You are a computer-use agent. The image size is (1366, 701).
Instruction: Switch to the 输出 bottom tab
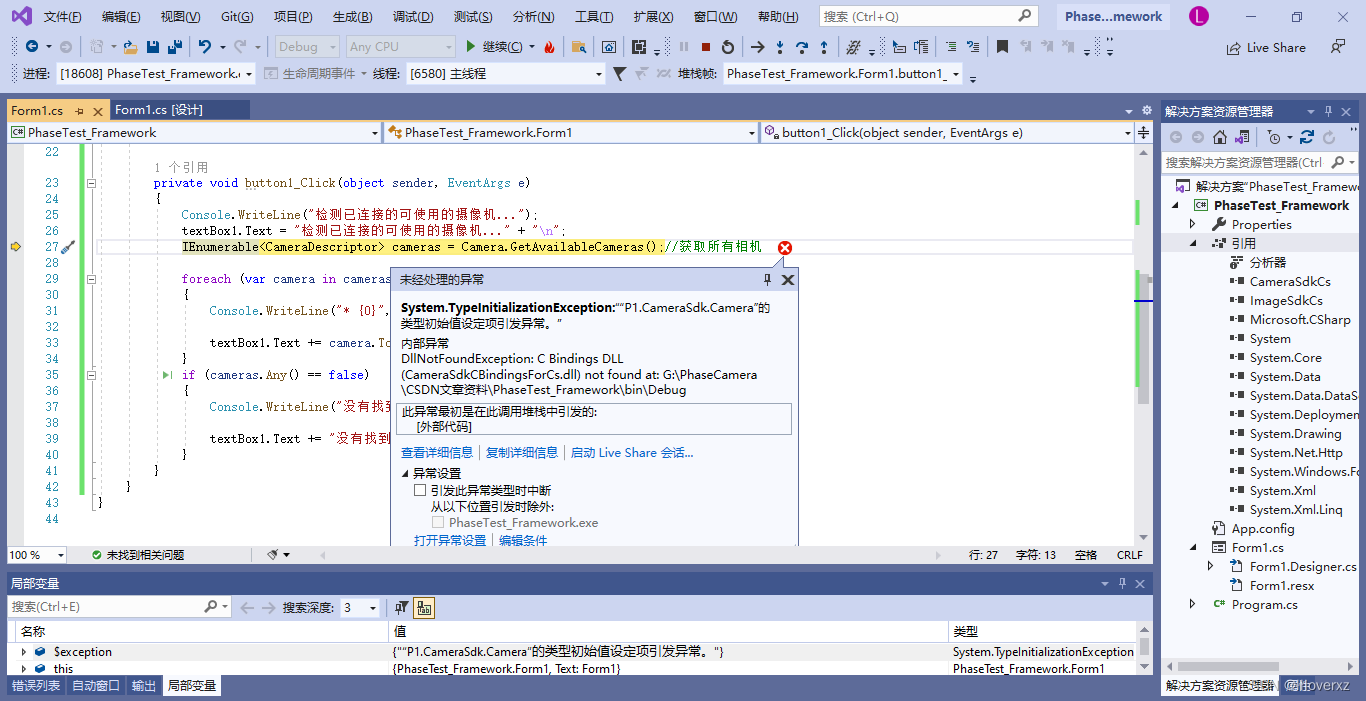144,685
